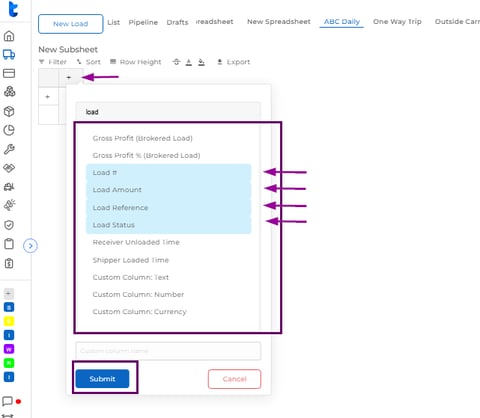Add a new column with plus button
The height and width of the screenshot is (418, 480).
click(x=69, y=77)
